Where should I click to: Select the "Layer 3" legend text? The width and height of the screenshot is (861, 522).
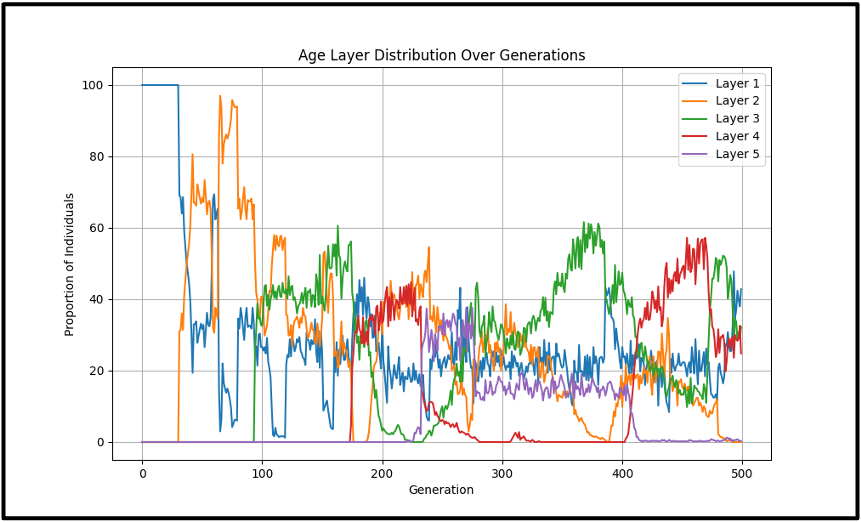tap(737, 119)
